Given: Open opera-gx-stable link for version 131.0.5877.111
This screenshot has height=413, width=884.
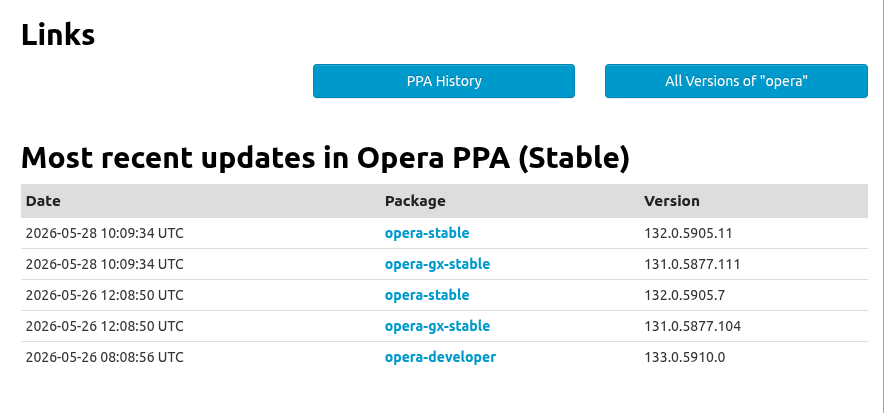Looking at the screenshot, I should click(437, 264).
